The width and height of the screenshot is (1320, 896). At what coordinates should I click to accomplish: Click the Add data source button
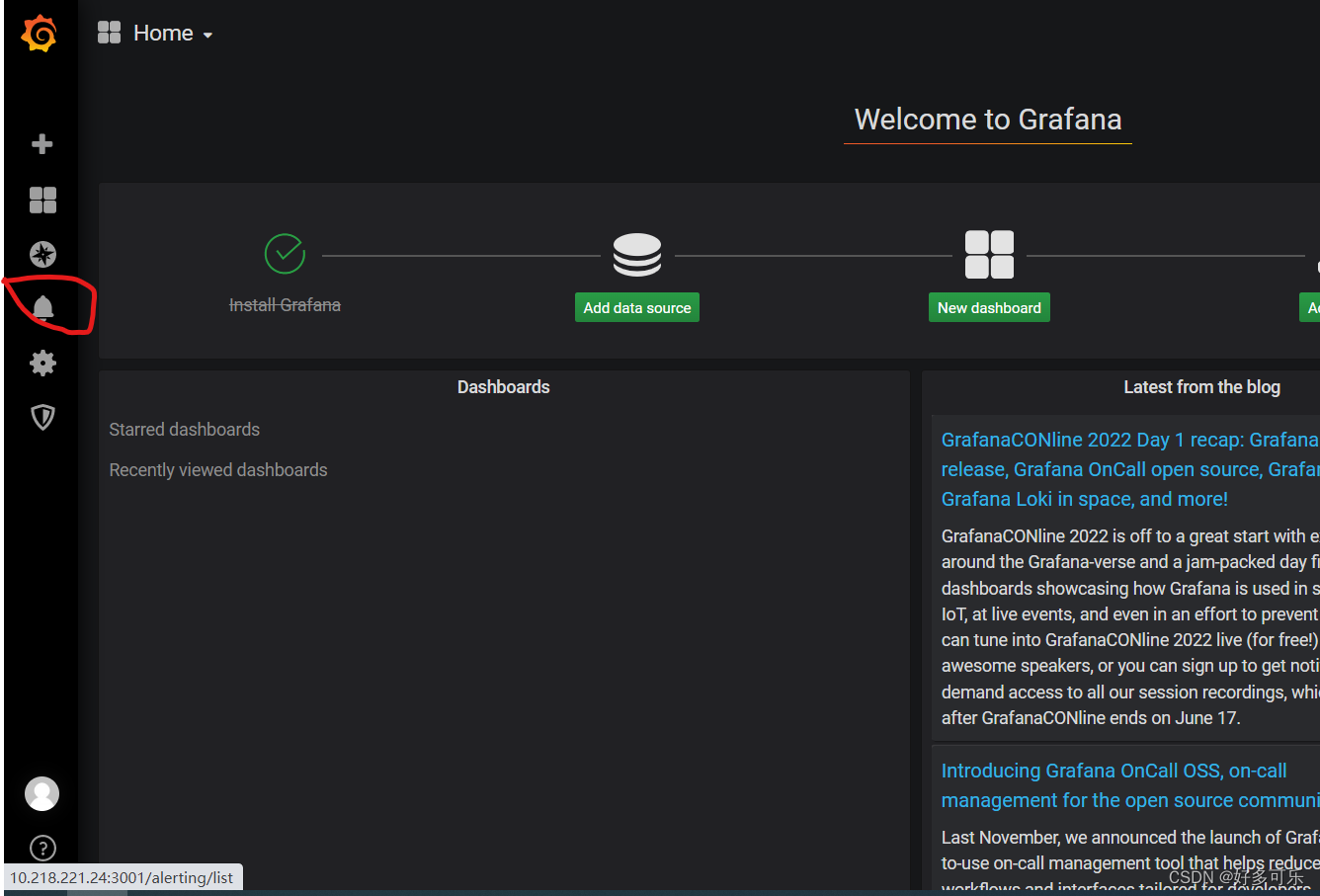point(636,307)
